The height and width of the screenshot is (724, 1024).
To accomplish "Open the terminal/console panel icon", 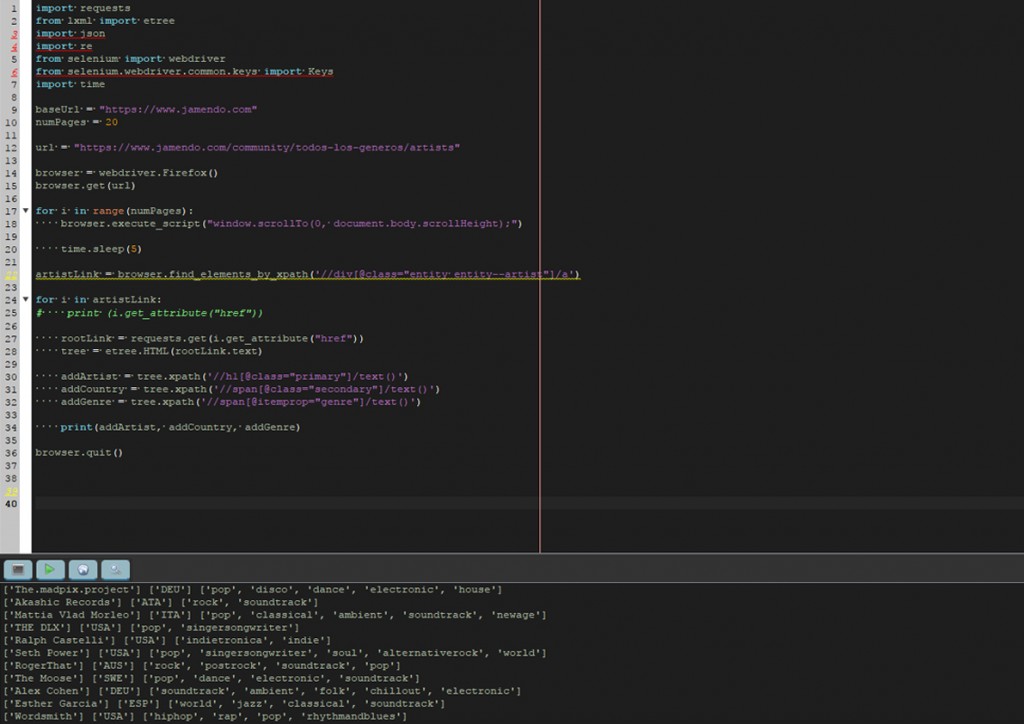I will pos(17,569).
